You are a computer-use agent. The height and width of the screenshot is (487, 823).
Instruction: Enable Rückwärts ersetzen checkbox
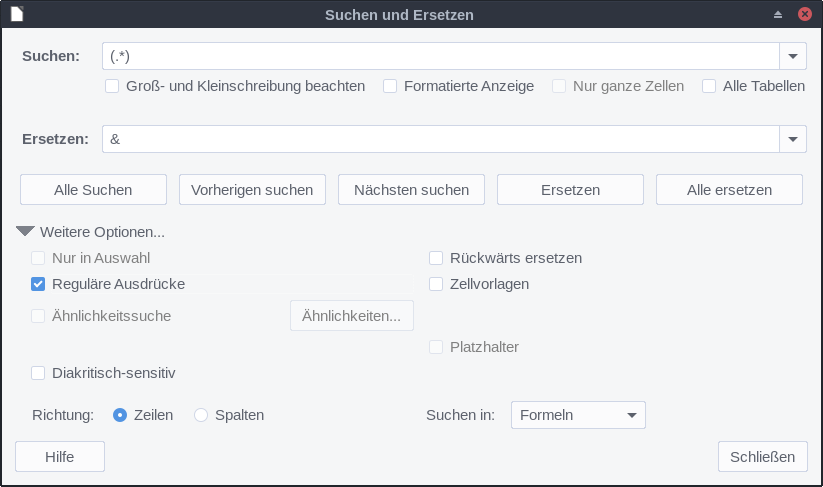436,258
